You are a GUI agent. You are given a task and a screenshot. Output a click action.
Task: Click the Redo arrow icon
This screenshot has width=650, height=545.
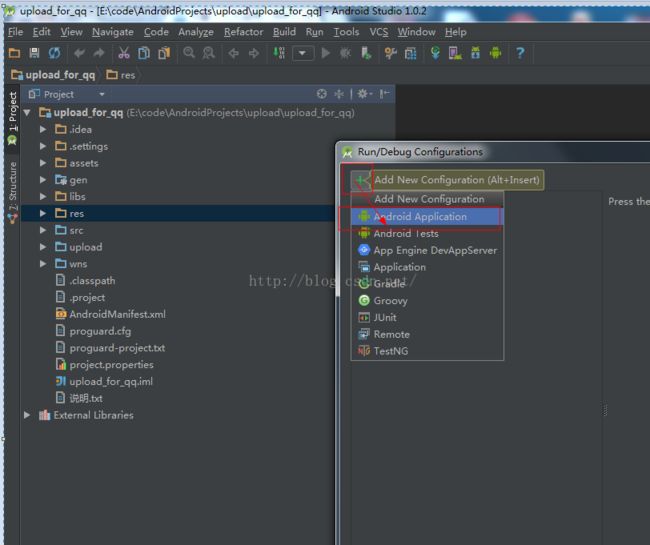[x=99, y=53]
